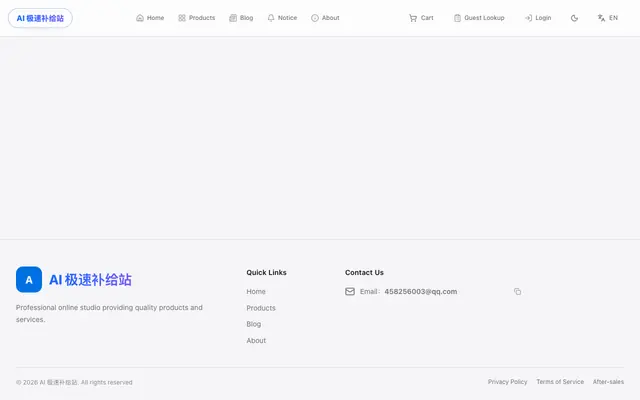640x400 pixels.
Task: Open Notice label in top navigation
Action: click(x=287, y=18)
